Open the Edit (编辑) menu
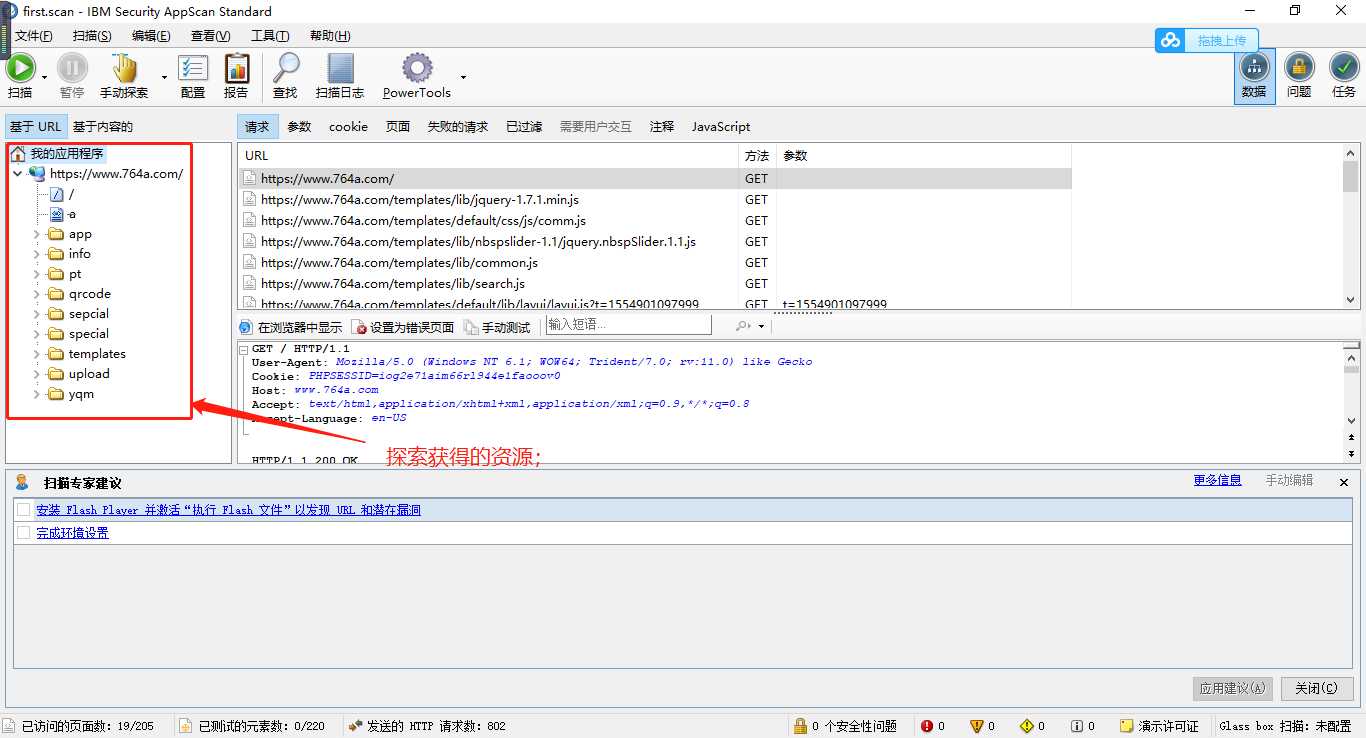 click(x=151, y=36)
